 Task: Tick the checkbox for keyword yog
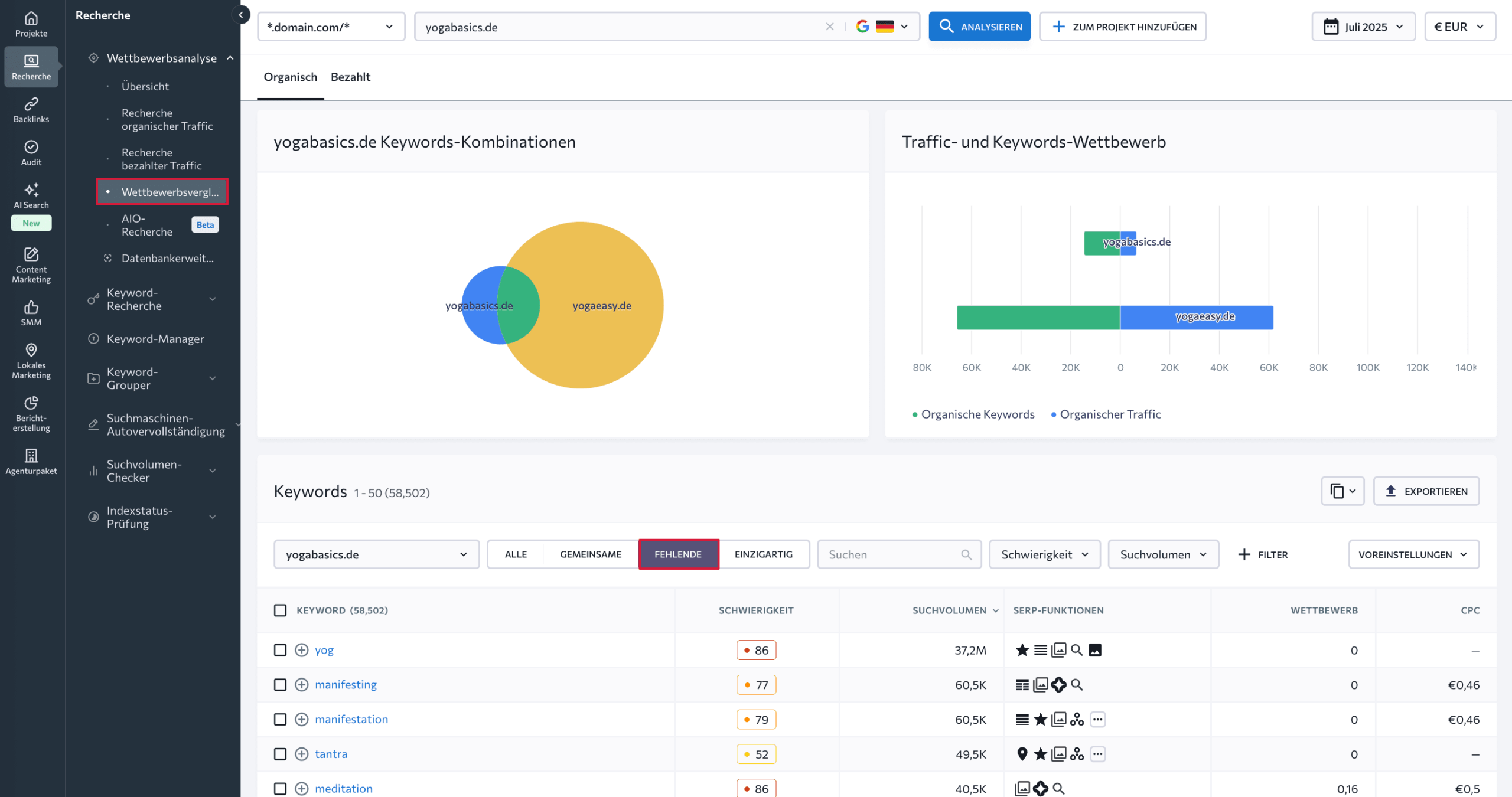(281, 650)
